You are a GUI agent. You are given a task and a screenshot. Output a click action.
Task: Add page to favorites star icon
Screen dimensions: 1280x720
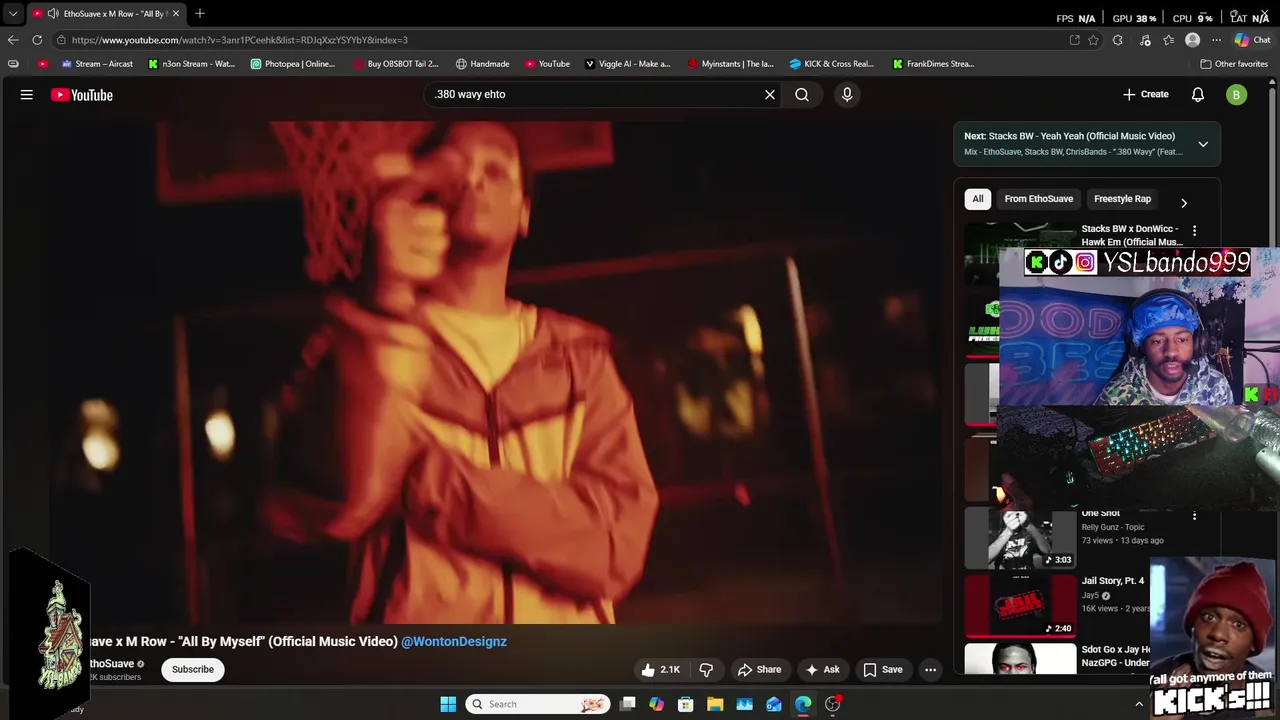click(x=1093, y=40)
